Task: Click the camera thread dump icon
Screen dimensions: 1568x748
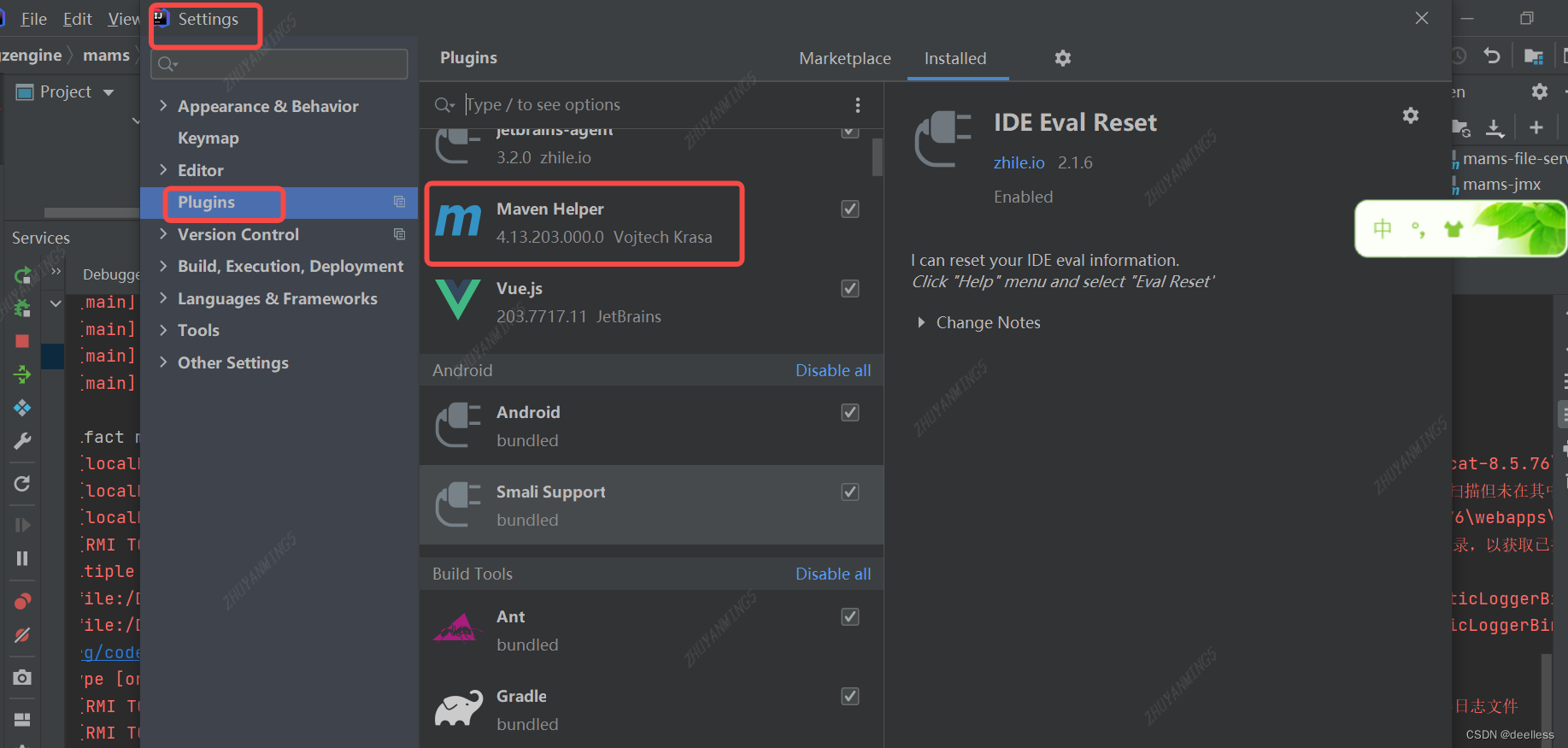Action: pos(22,678)
